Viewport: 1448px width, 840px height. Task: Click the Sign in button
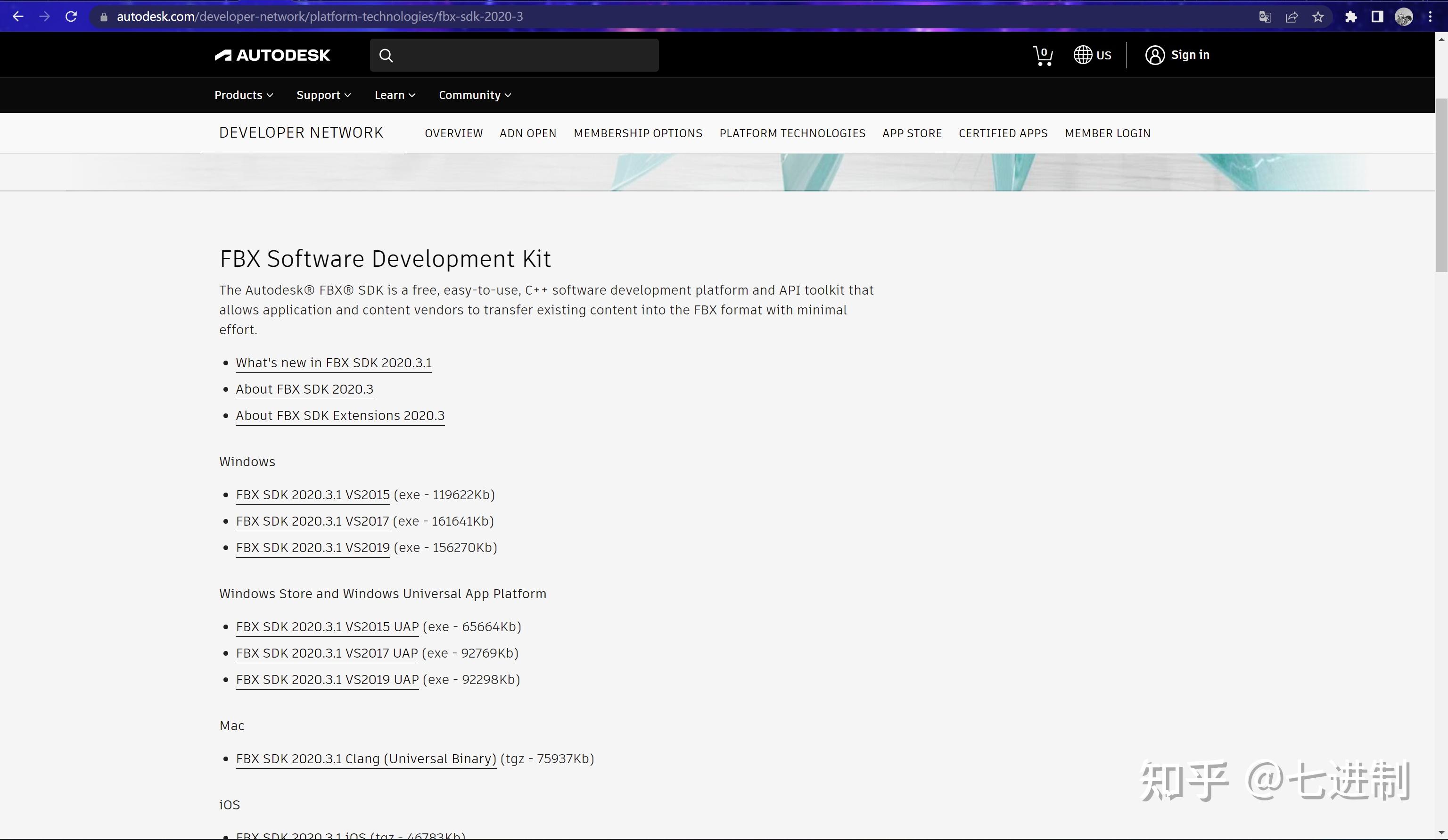1177,55
